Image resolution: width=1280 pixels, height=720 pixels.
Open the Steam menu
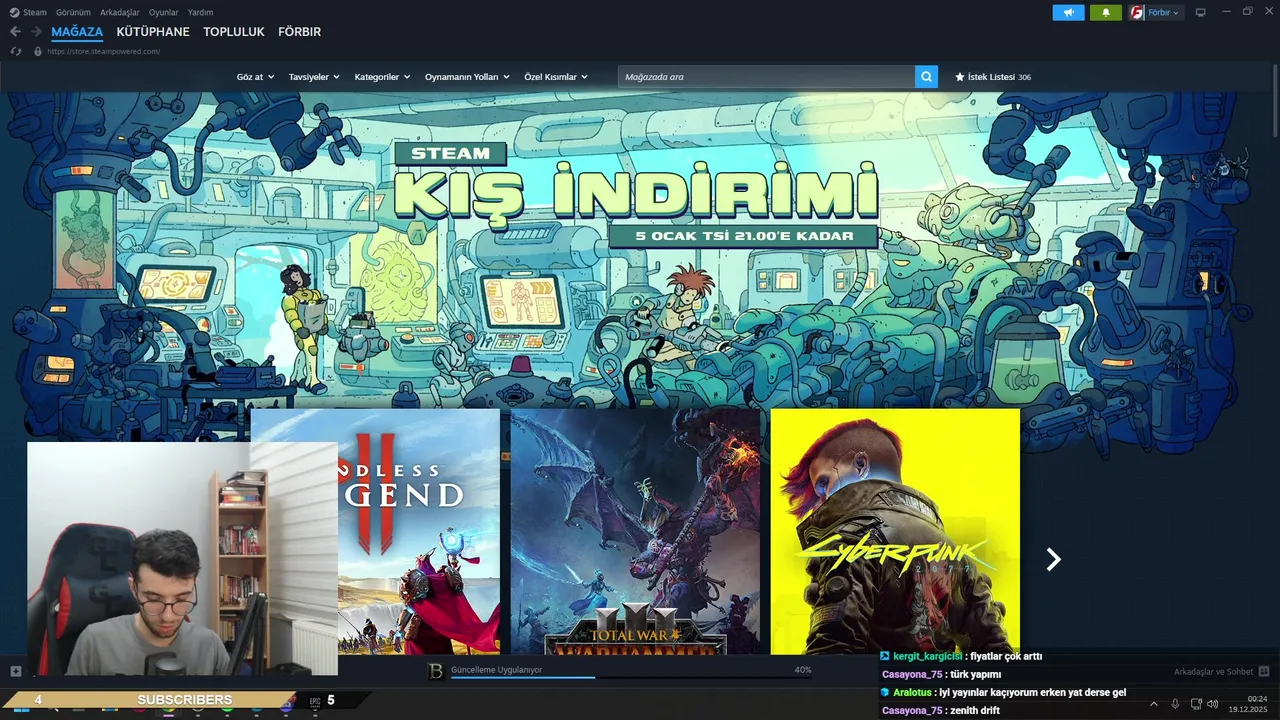coord(29,13)
